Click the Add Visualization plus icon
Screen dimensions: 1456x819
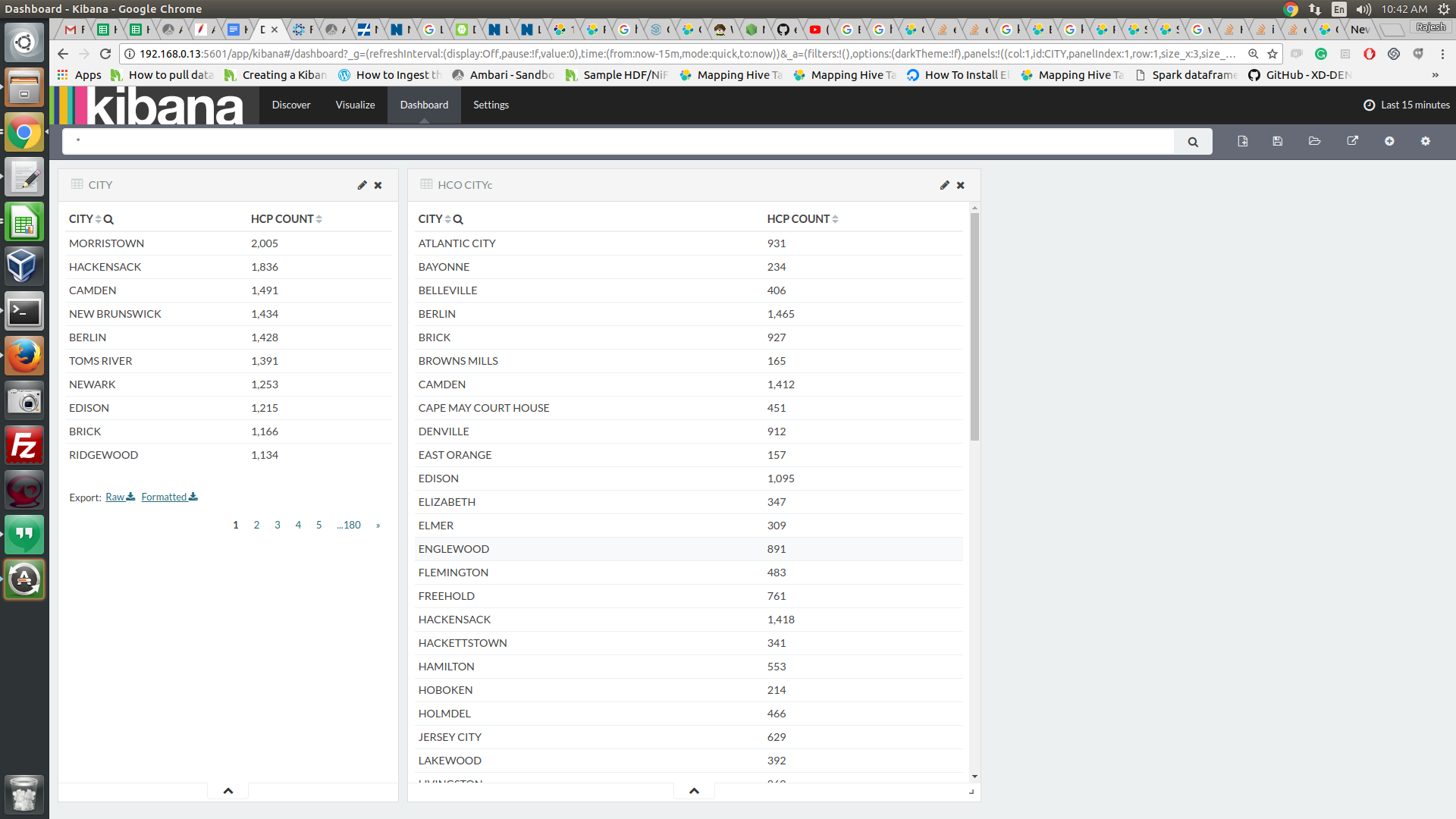point(1389,141)
